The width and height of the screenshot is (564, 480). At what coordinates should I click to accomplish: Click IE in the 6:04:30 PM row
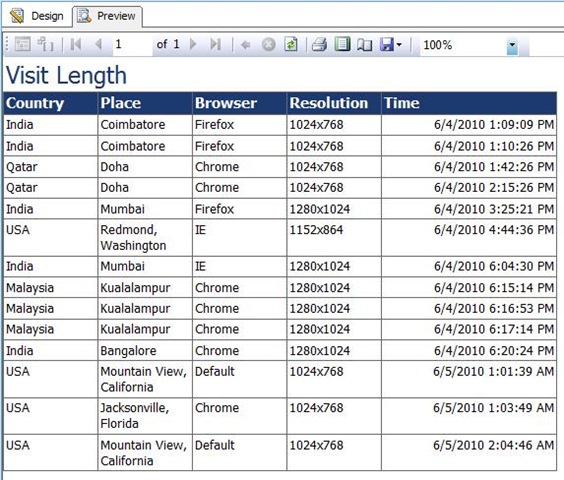[240, 267]
